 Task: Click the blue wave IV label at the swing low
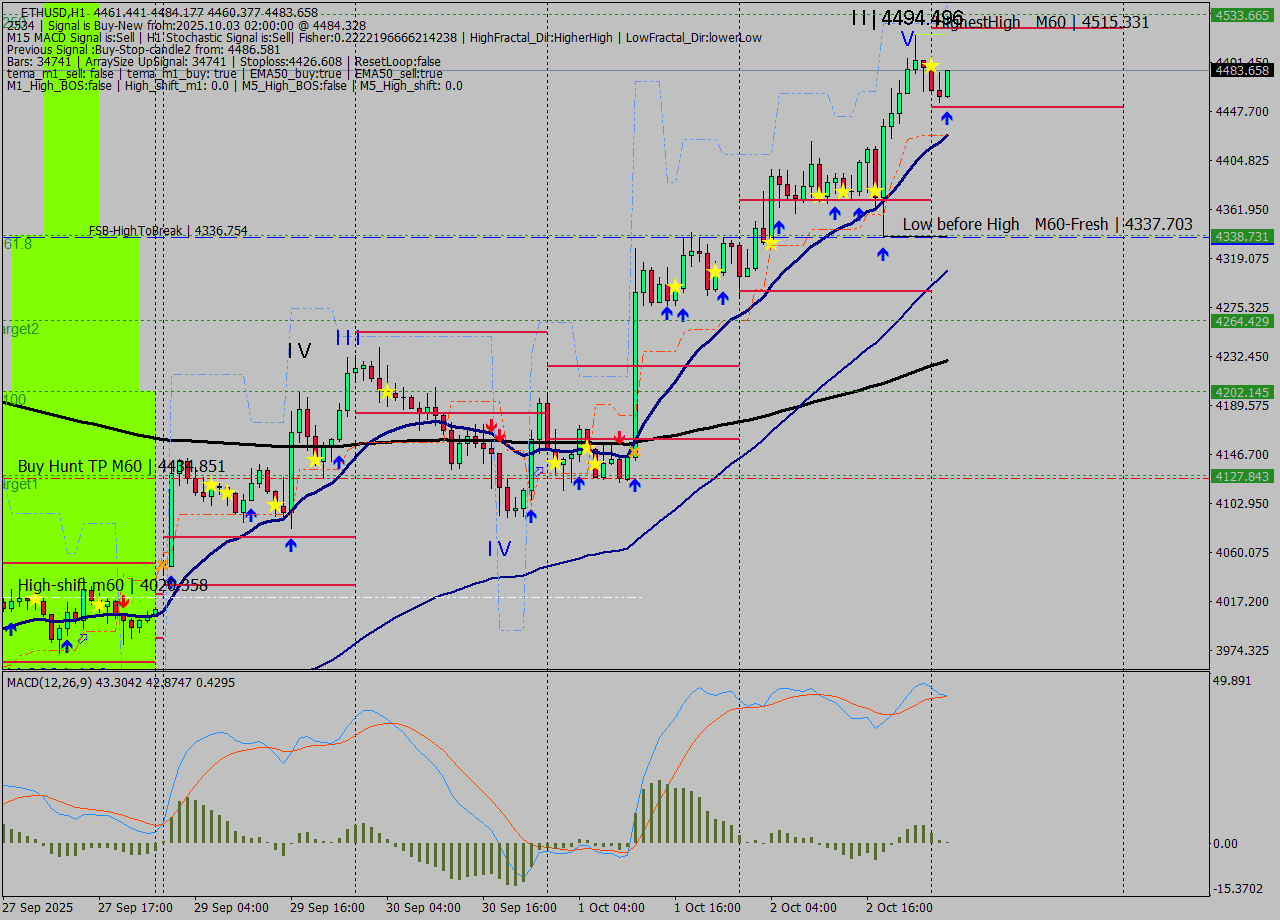coord(499,549)
